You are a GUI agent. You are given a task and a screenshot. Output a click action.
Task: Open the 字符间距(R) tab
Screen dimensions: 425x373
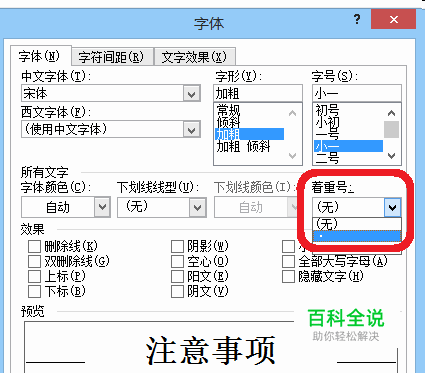[112, 57]
